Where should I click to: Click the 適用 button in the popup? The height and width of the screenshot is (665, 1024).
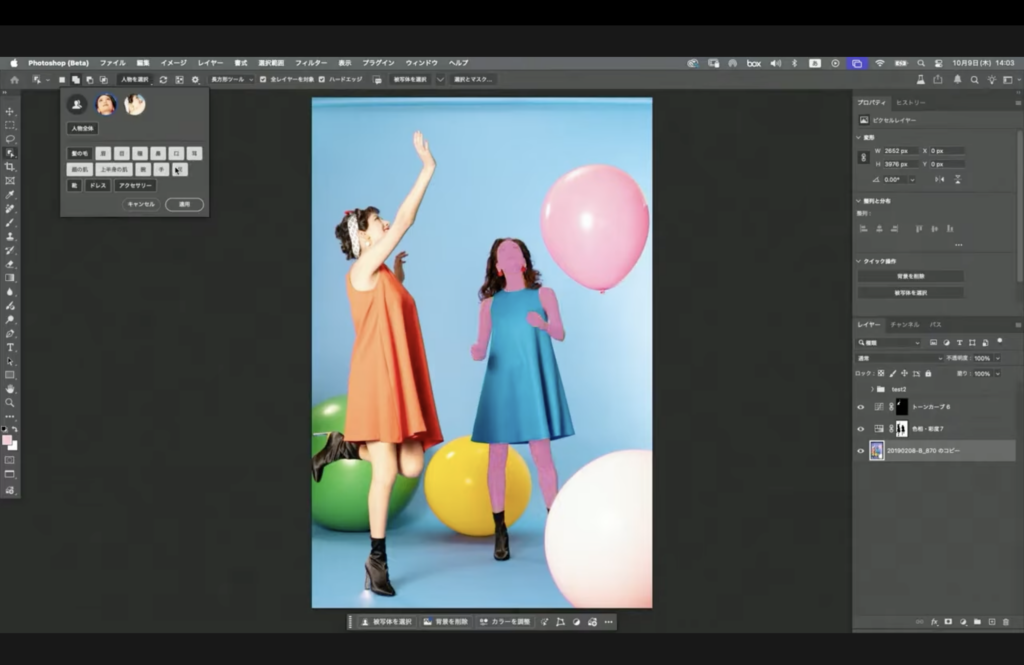184,204
